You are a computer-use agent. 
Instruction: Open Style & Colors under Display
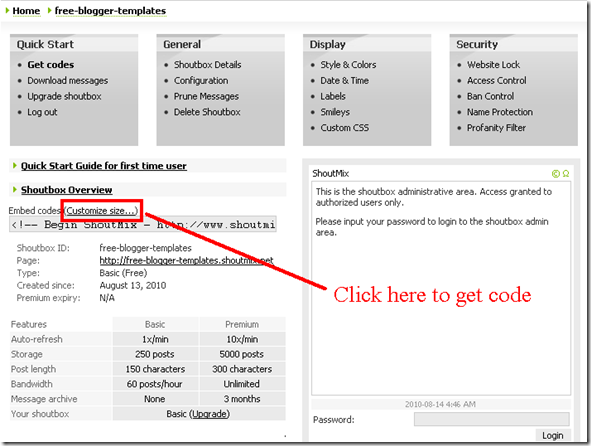(x=348, y=65)
